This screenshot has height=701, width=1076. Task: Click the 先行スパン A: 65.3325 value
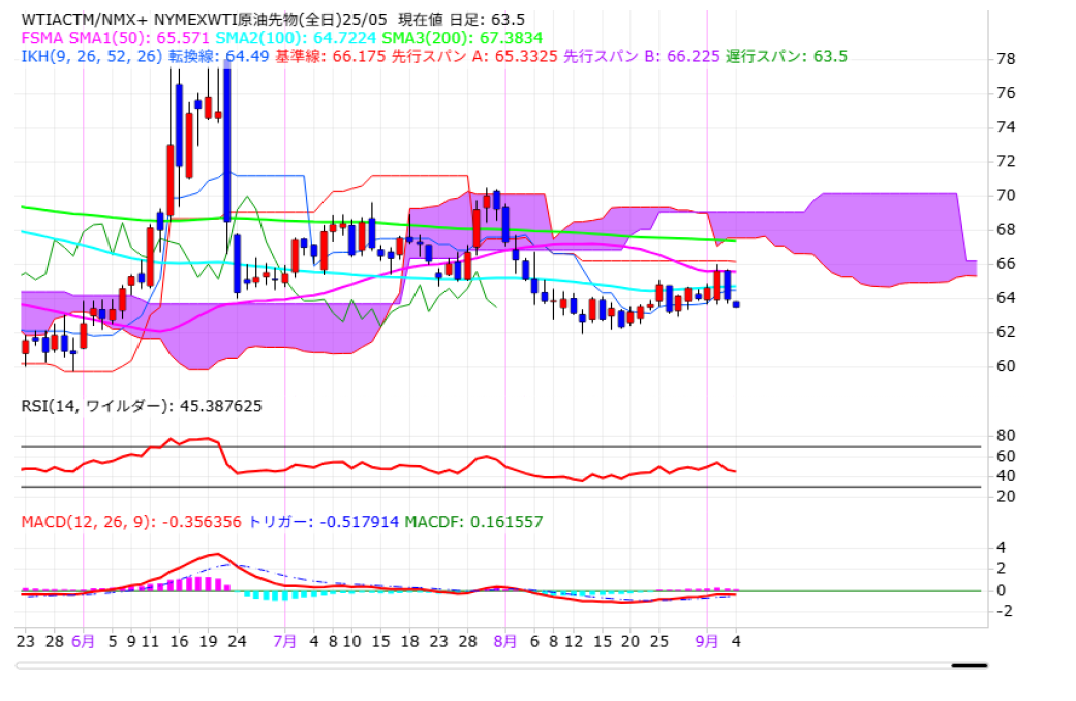[474, 56]
